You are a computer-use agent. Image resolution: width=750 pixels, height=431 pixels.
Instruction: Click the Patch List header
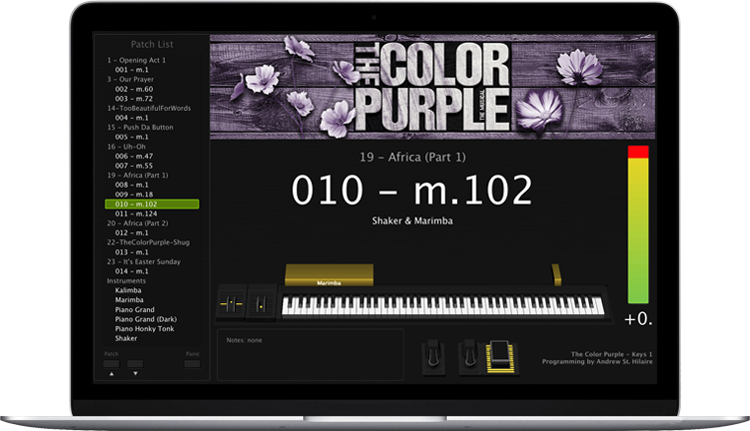click(152, 44)
